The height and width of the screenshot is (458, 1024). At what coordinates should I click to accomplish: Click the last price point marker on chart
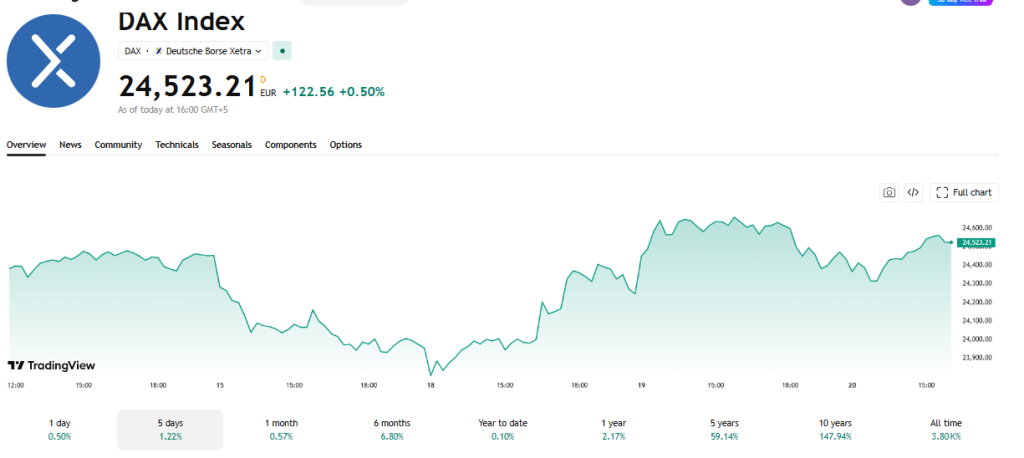(950, 242)
